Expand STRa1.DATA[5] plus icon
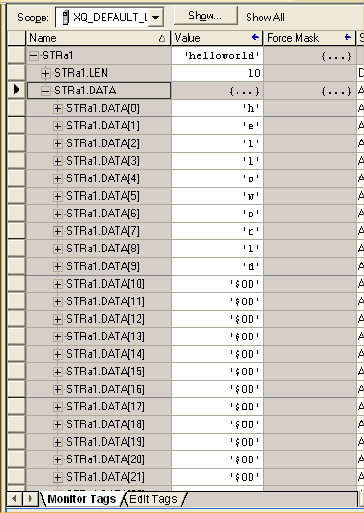Screen dimensions: 364x513 (x=58, y=196)
